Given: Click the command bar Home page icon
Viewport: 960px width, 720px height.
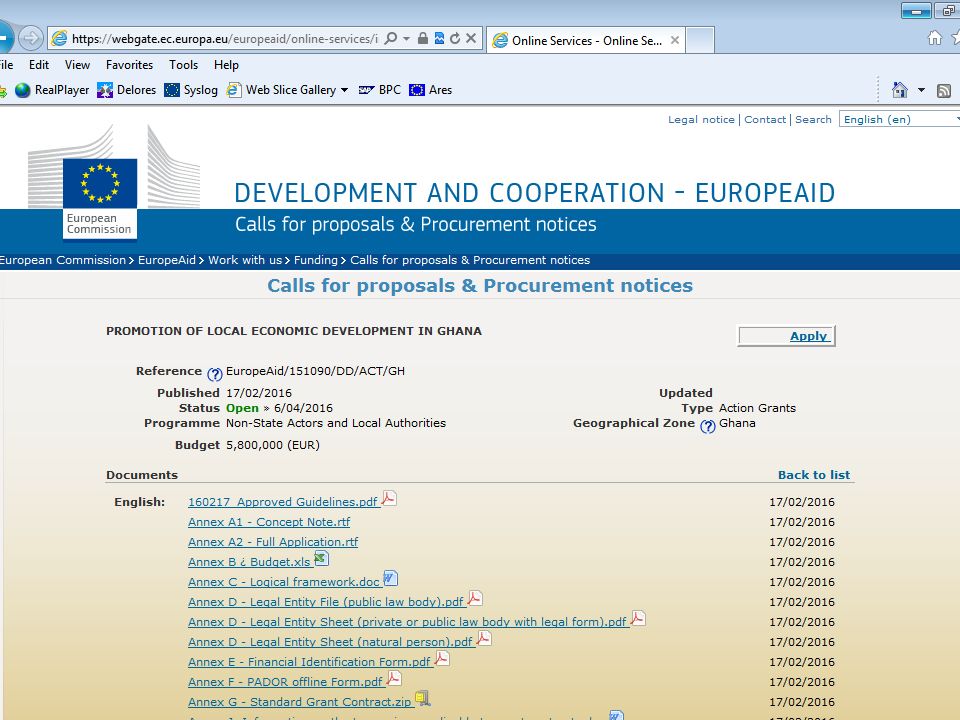Looking at the screenshot, I should pyautogui.click(x=899, y=90).
